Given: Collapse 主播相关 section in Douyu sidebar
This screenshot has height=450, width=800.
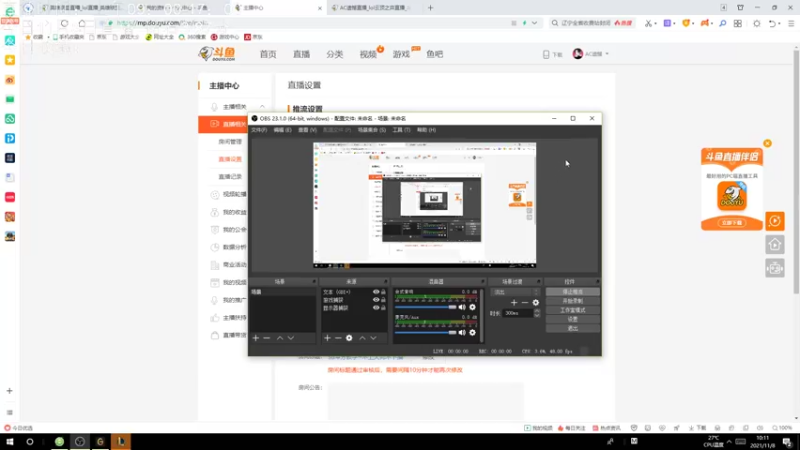Looking at the screenshot, I should point(262,107).
